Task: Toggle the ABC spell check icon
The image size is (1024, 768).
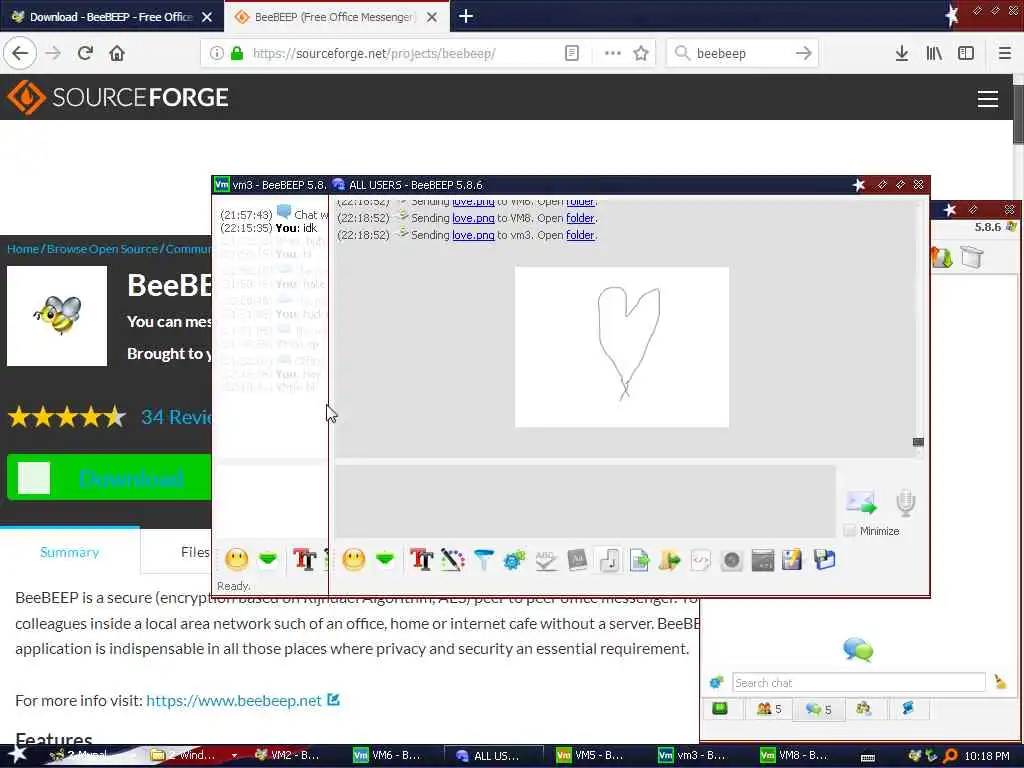Action: point(546,560)
